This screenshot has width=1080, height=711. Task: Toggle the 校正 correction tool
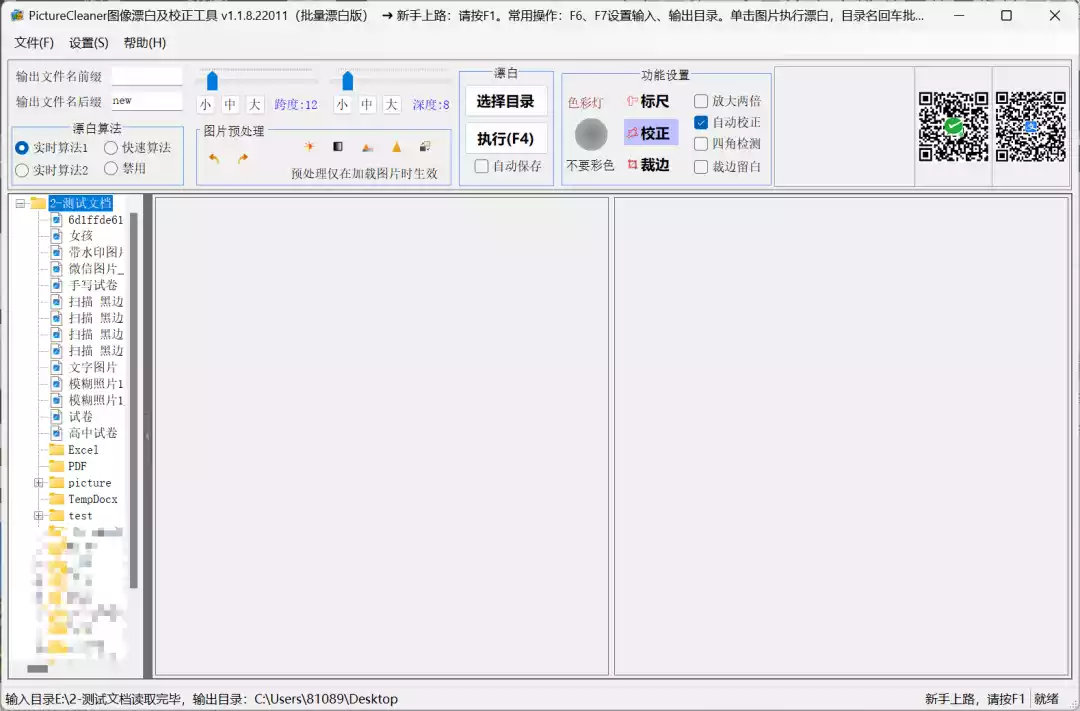pos(651,133)
